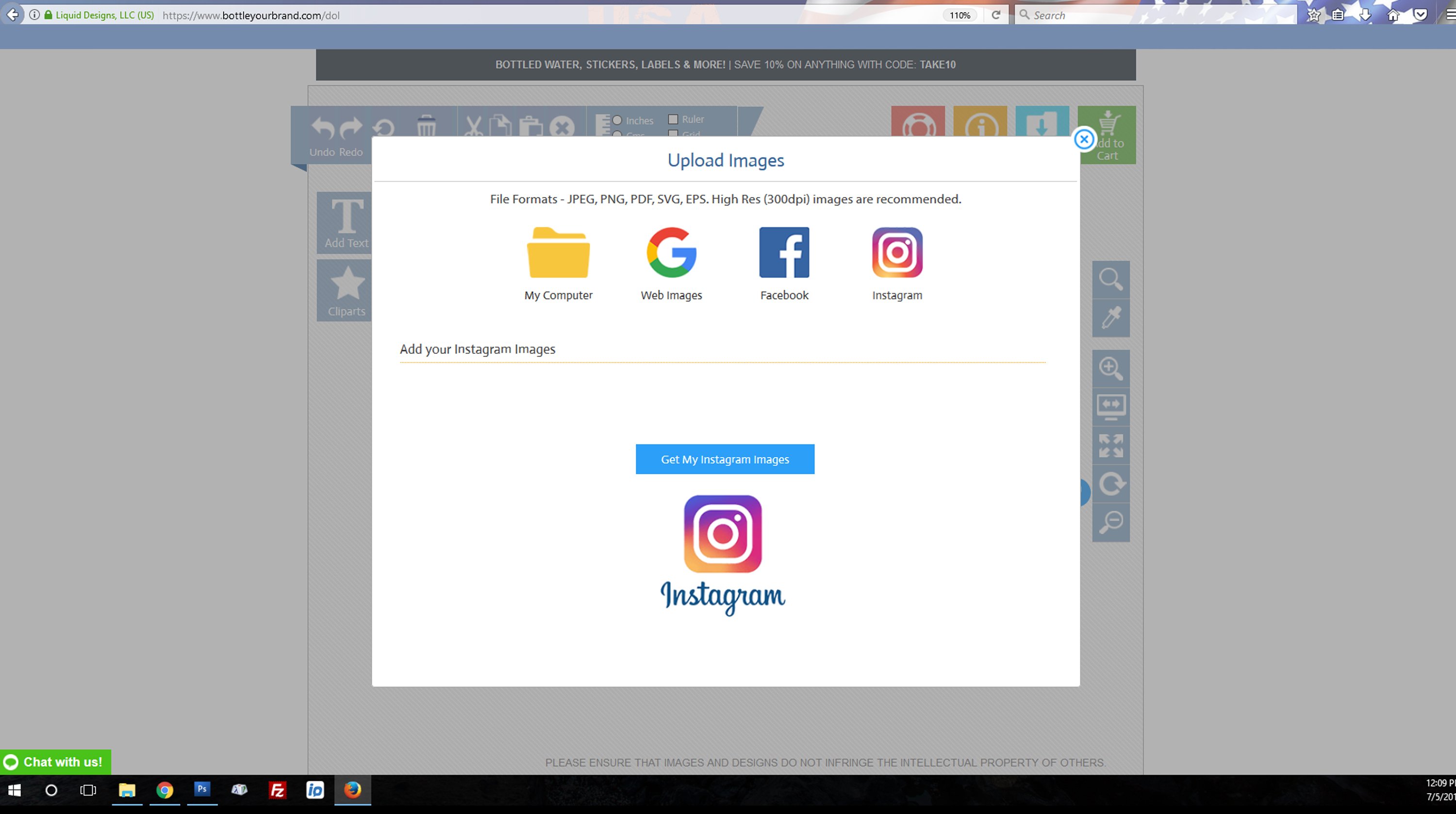Viewport: 1456px width, 814px height.
Task: Select the Inches radio button
Action: point(617,120)
